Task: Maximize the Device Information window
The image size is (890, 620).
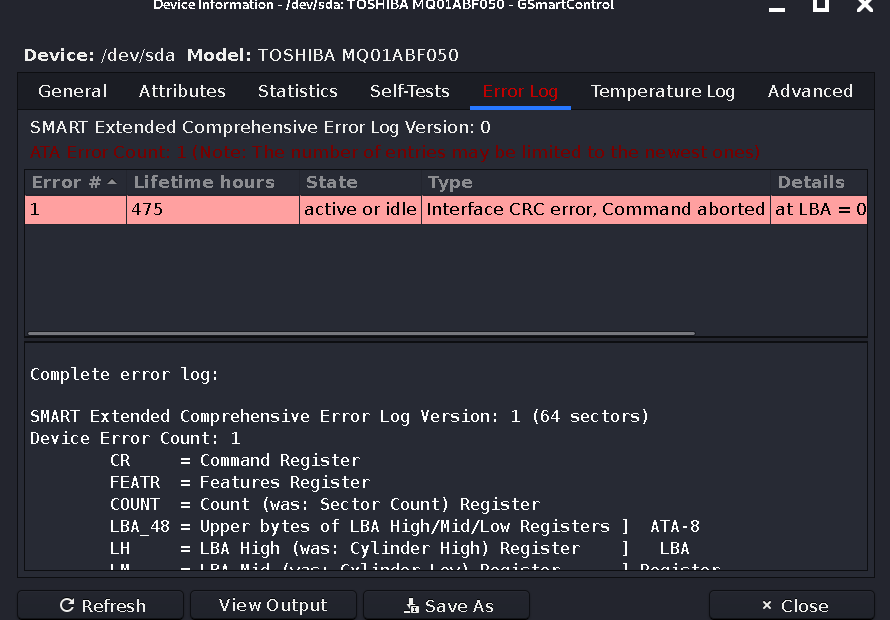Action: point(821,6)
